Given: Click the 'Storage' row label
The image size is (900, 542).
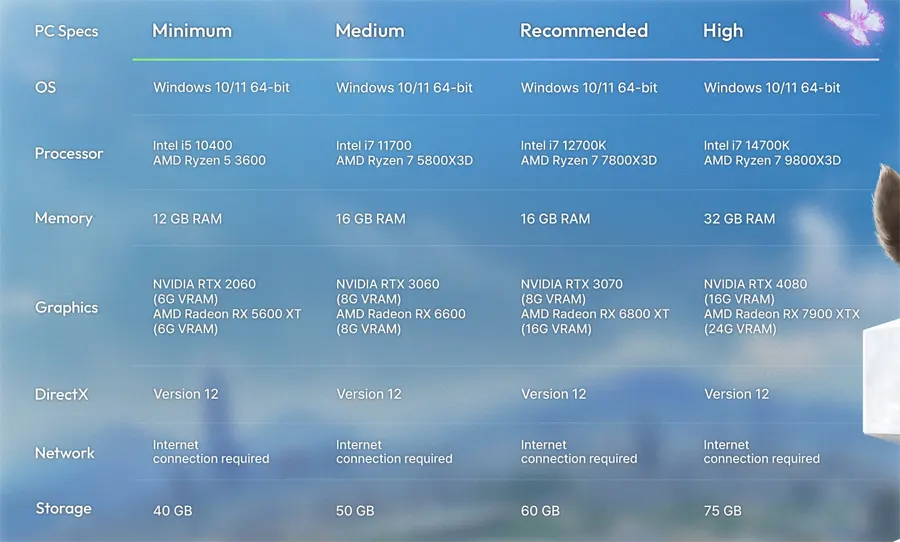Looking at the screenshot, I should tap(63, 509).
